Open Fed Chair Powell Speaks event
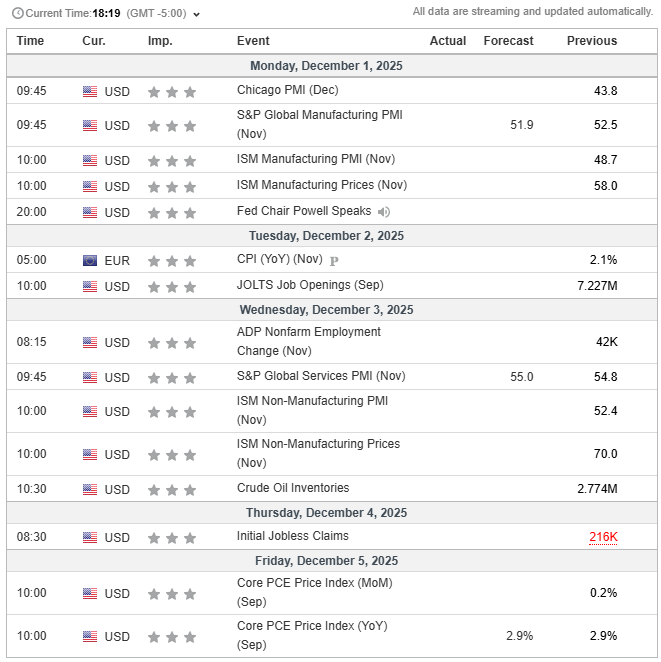The height and width of the screenshot is (662, 661). (304, 211)
